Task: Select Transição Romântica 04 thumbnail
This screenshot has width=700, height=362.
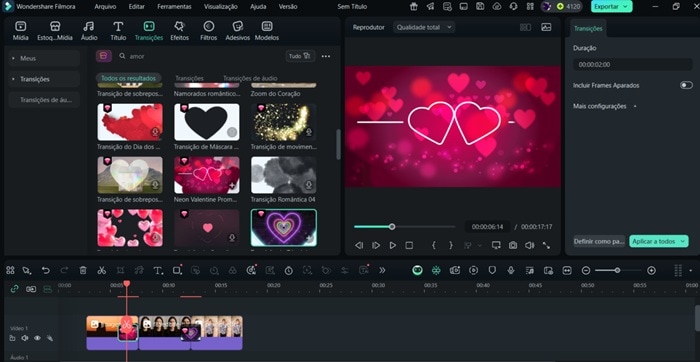Action: pos(283,175)
